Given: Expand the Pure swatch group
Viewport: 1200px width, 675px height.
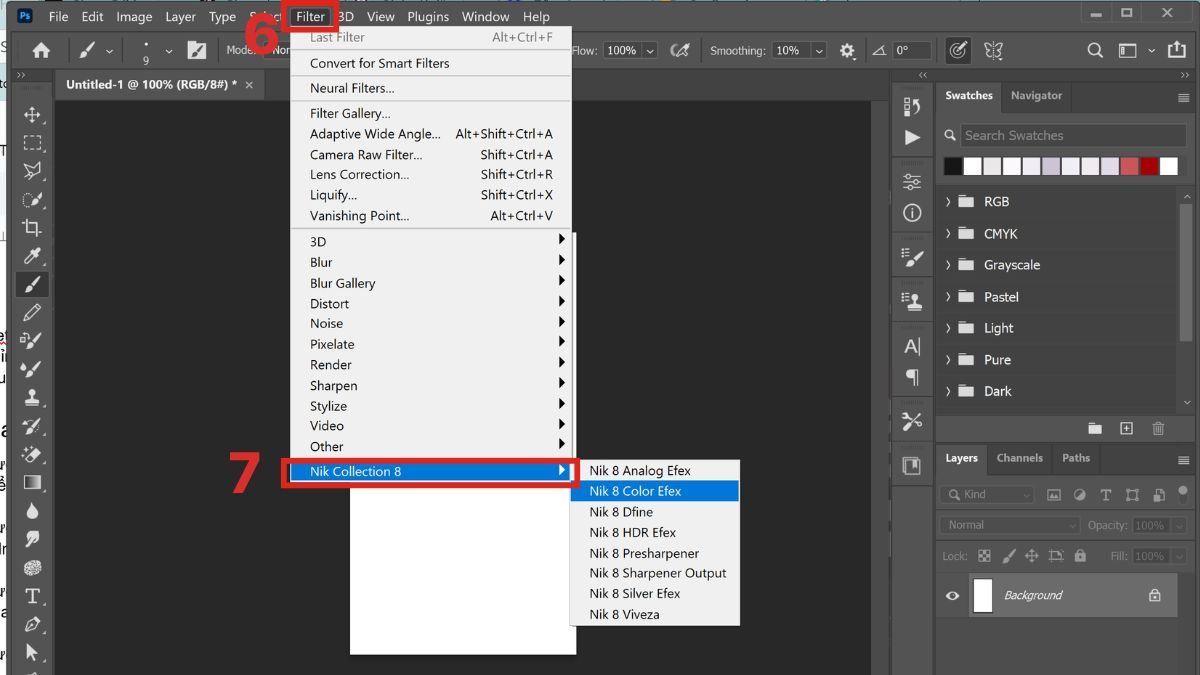Looking at the screenshot, I should (x=948, y=360).
